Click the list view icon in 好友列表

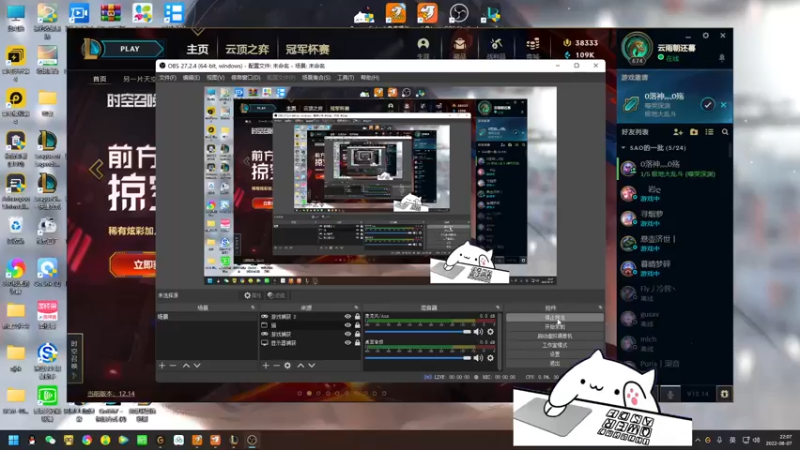click(709, 132)
